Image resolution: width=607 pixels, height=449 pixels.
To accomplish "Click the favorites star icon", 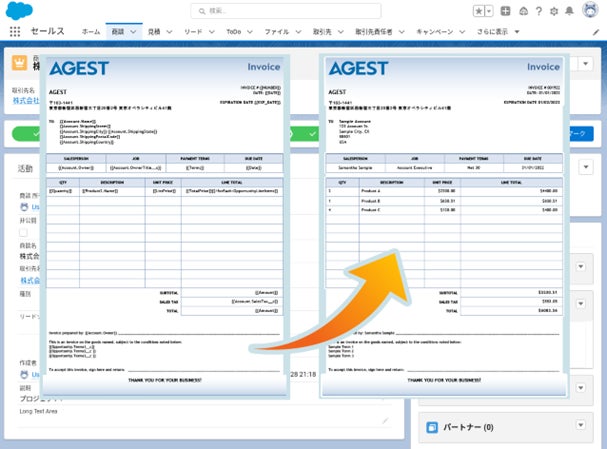I will tap(479, 11).
